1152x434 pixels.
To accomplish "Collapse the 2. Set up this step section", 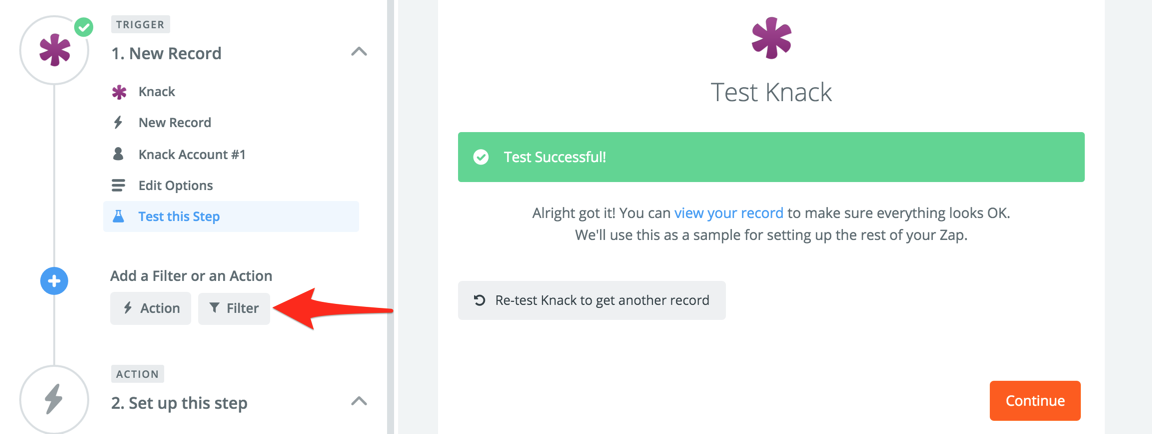I will 359,402.
